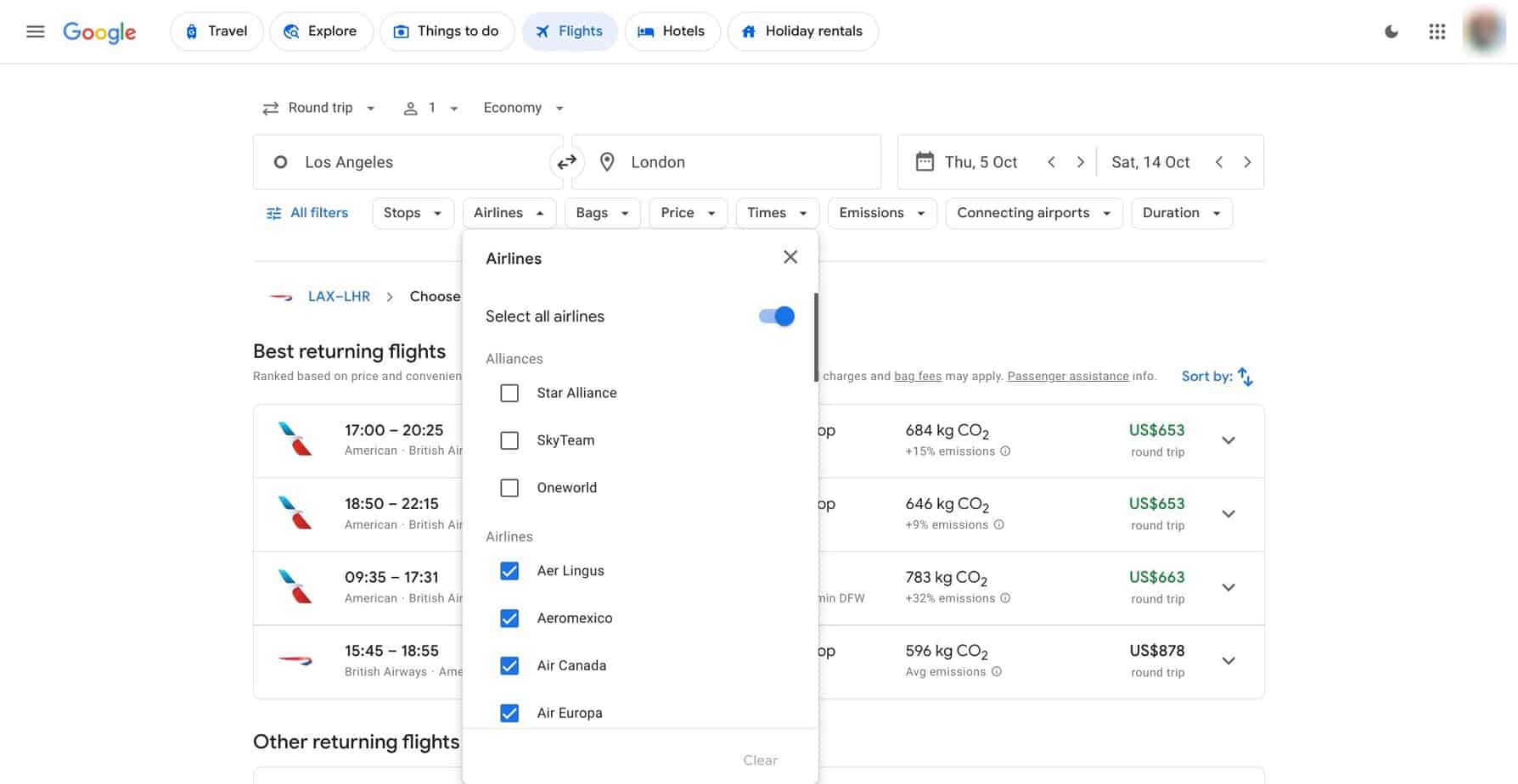Click the calendar icon beside Thu, 5 Oct
The image size is (1518, 784).
point(925,161)
